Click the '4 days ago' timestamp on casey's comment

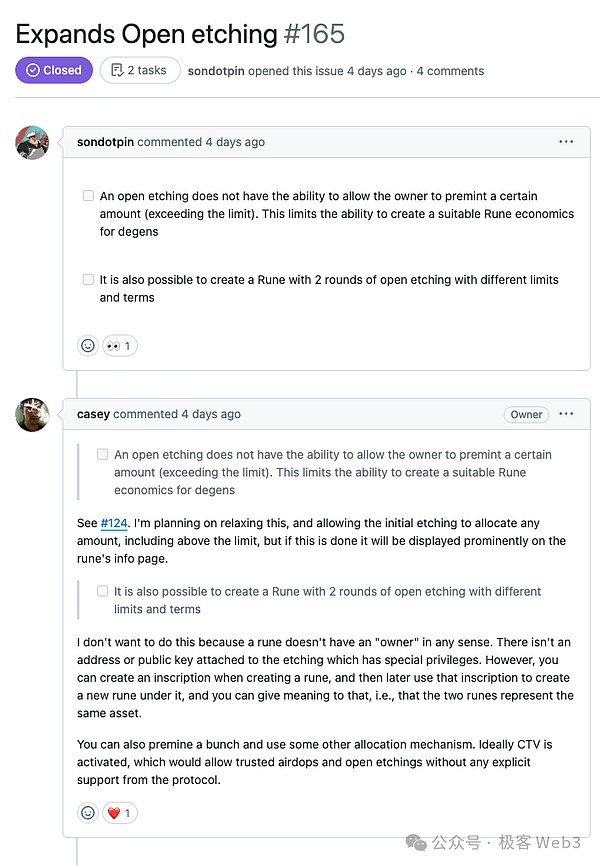click(211, 414)
